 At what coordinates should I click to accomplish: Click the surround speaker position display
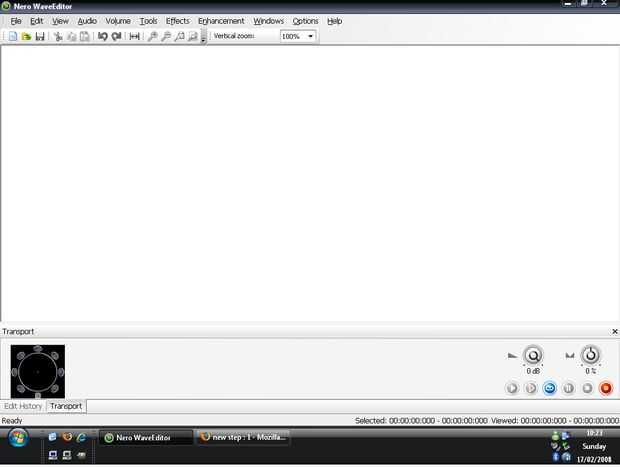(38, 371)
